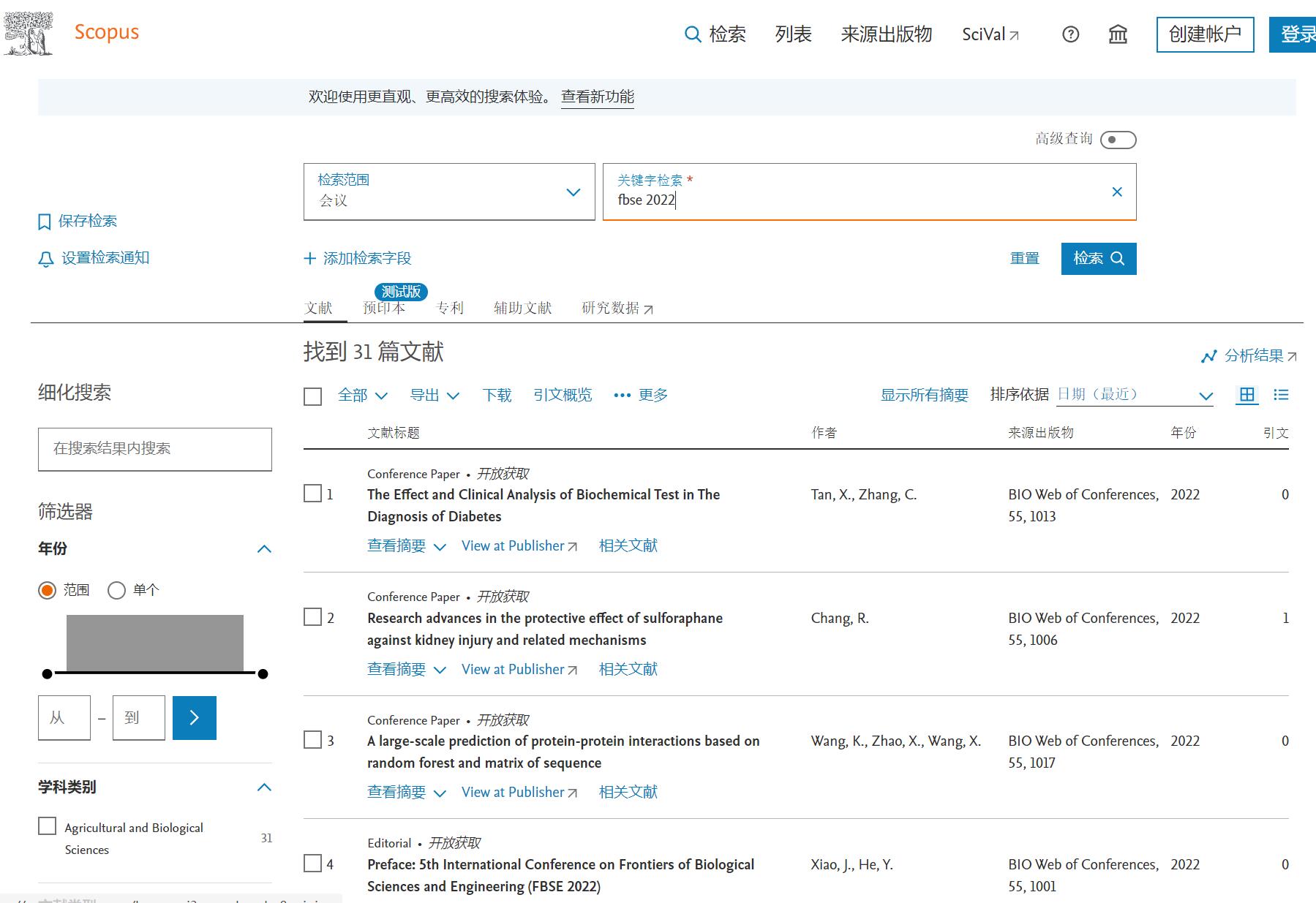Image resolution: width=1316 pixels, height=903 pixels.
Task: Switch to the 辅助文献 tab
Action: 522,308
